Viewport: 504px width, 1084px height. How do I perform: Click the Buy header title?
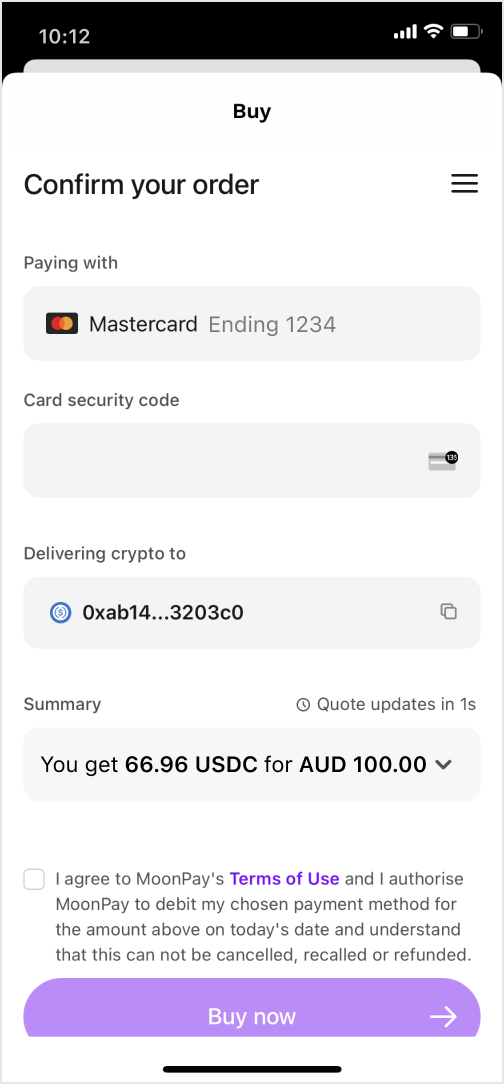click(x=252, y=111)
